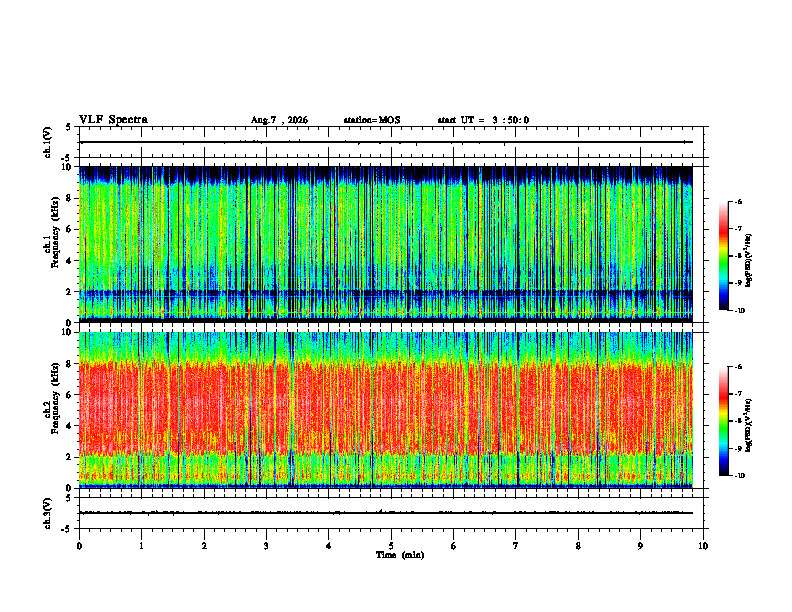
Task: Click the dark 2 kHz band in the ch.1 spectrogram
Action: pyautogui.click(x=385, y=293)
